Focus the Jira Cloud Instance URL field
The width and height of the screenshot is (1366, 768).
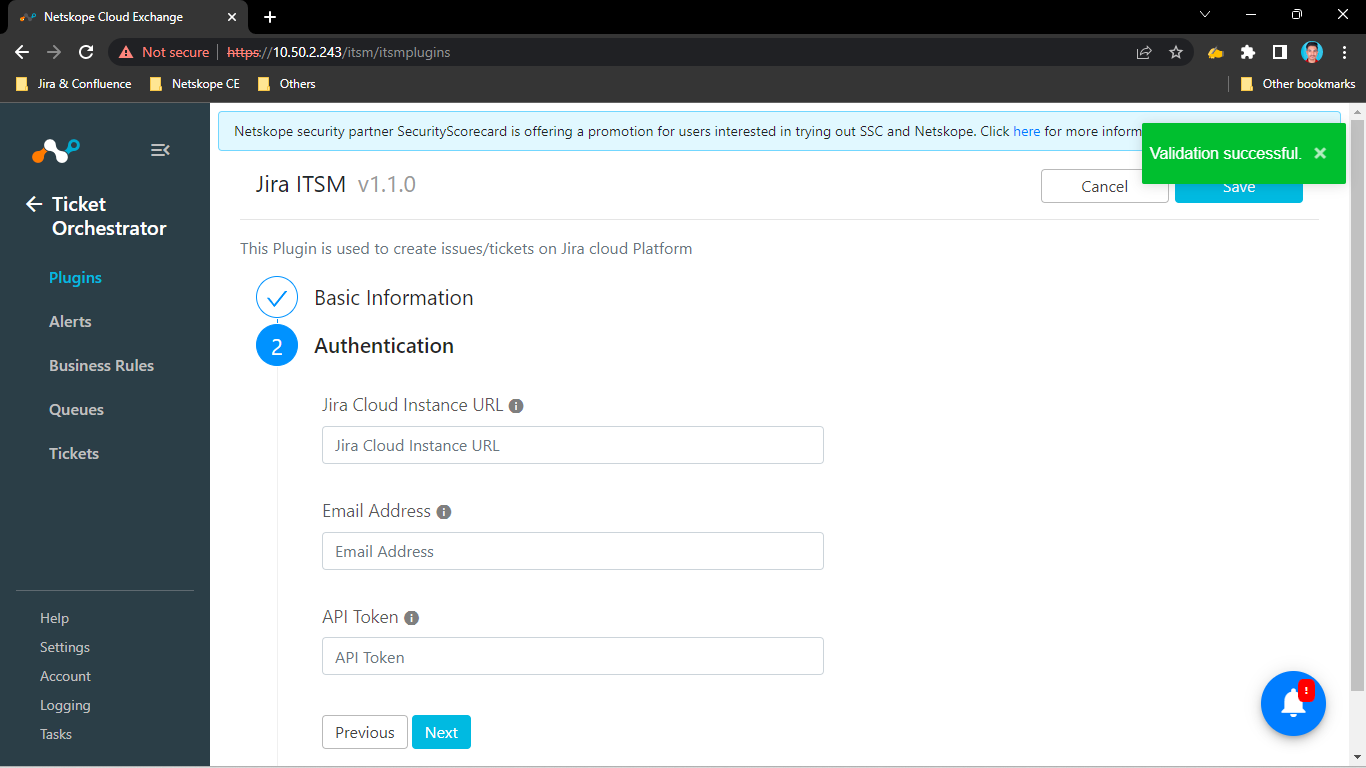573,445
